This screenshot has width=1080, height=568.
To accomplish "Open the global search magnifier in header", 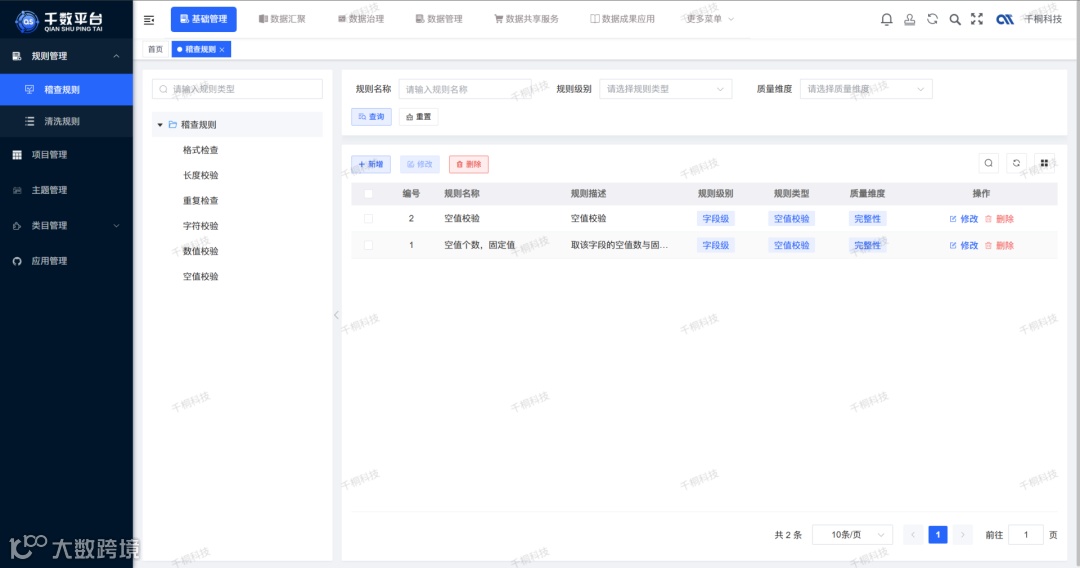I will (x=955, y=19).
